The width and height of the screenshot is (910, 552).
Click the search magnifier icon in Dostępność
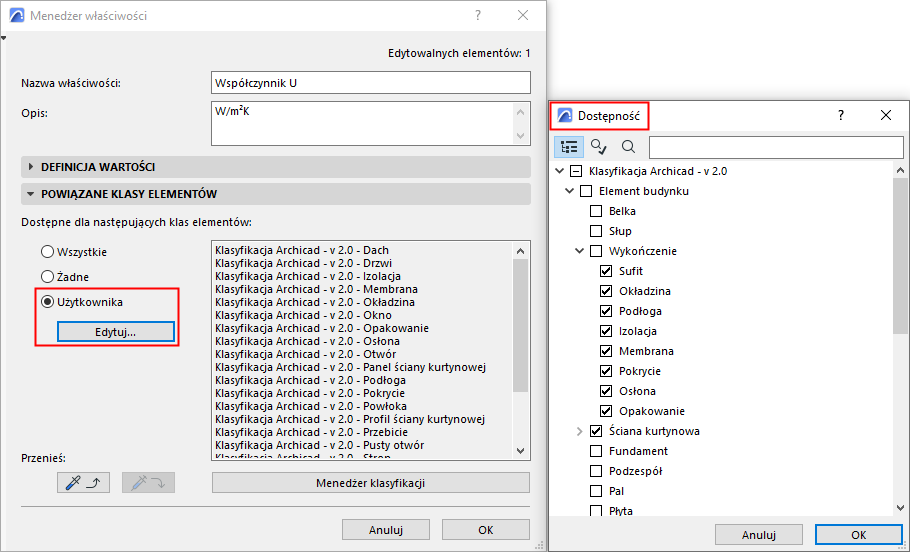point(628,147)
